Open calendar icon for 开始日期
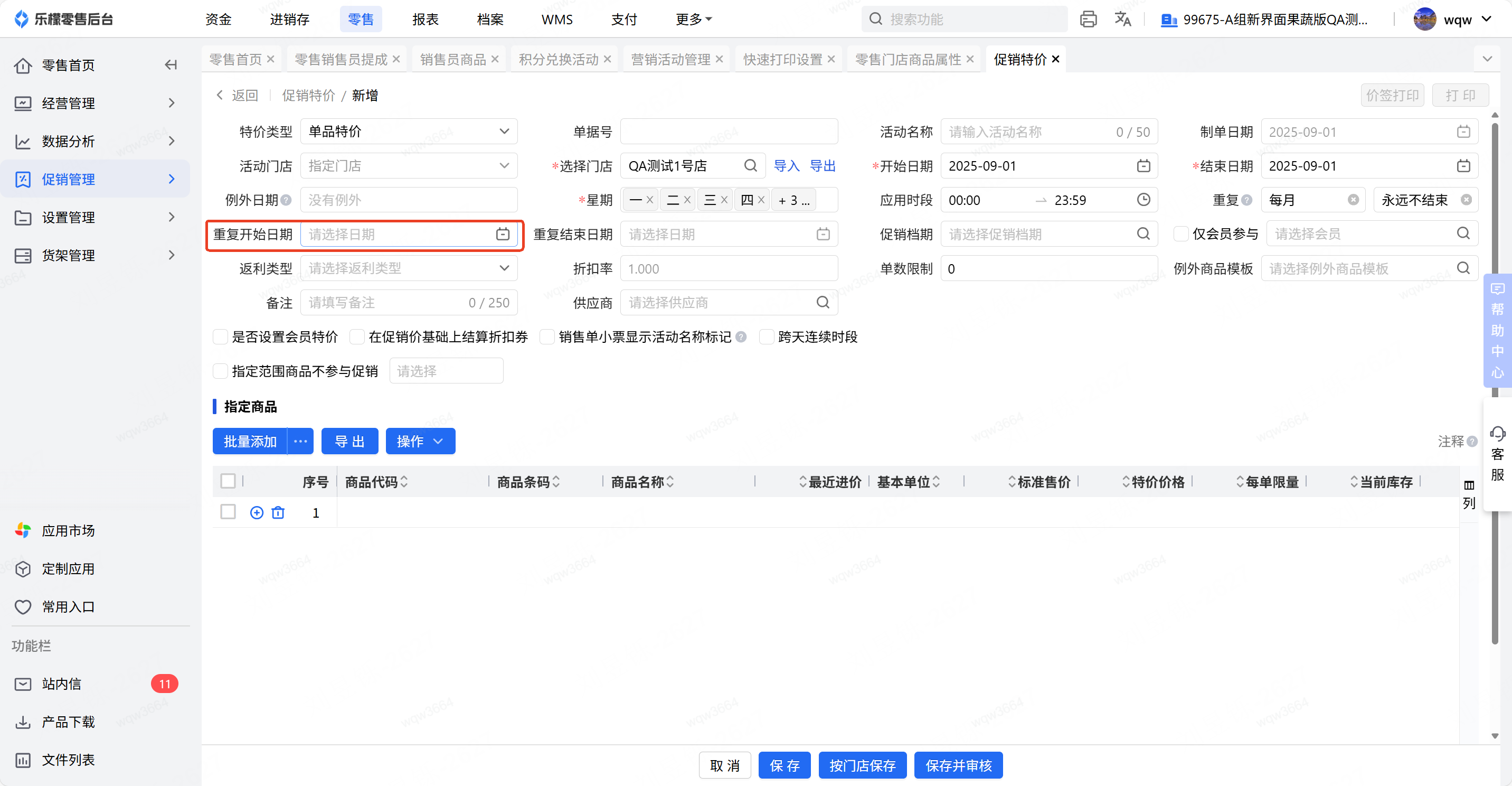 1143,166
